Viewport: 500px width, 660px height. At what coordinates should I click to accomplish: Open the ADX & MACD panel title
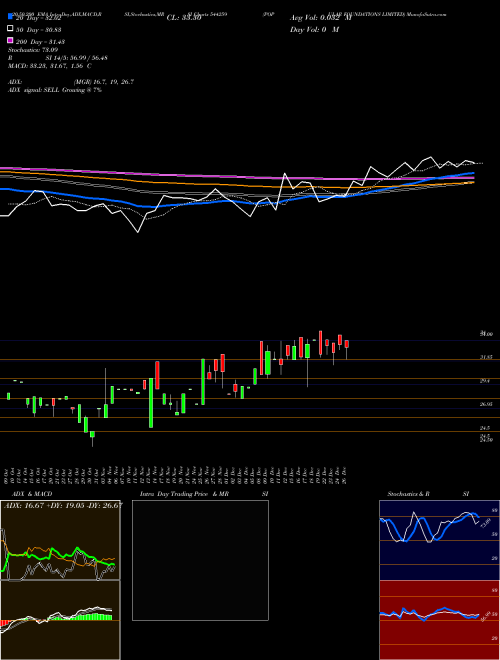pyautogui.click(x=32, y=494)
